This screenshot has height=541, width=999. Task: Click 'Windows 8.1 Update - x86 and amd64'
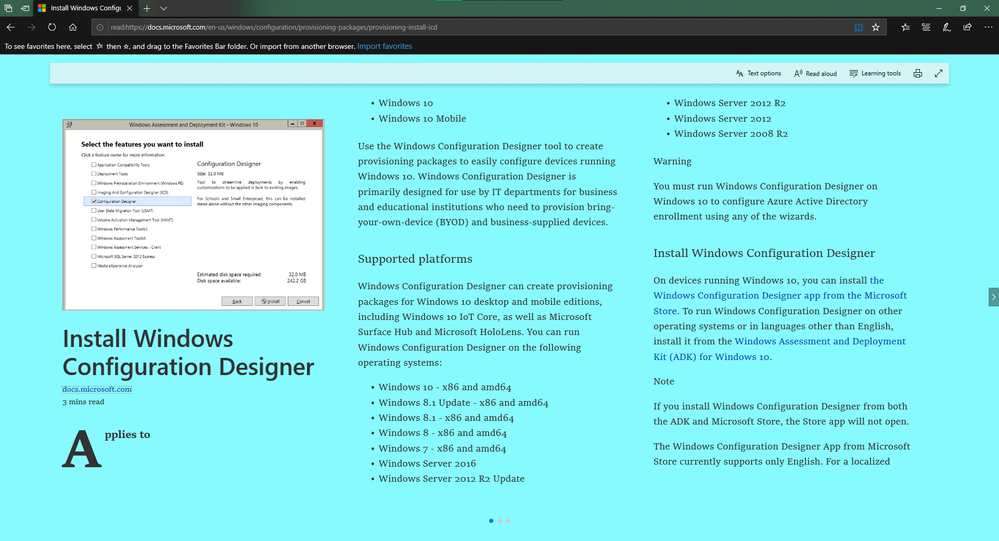coord(463,403)
